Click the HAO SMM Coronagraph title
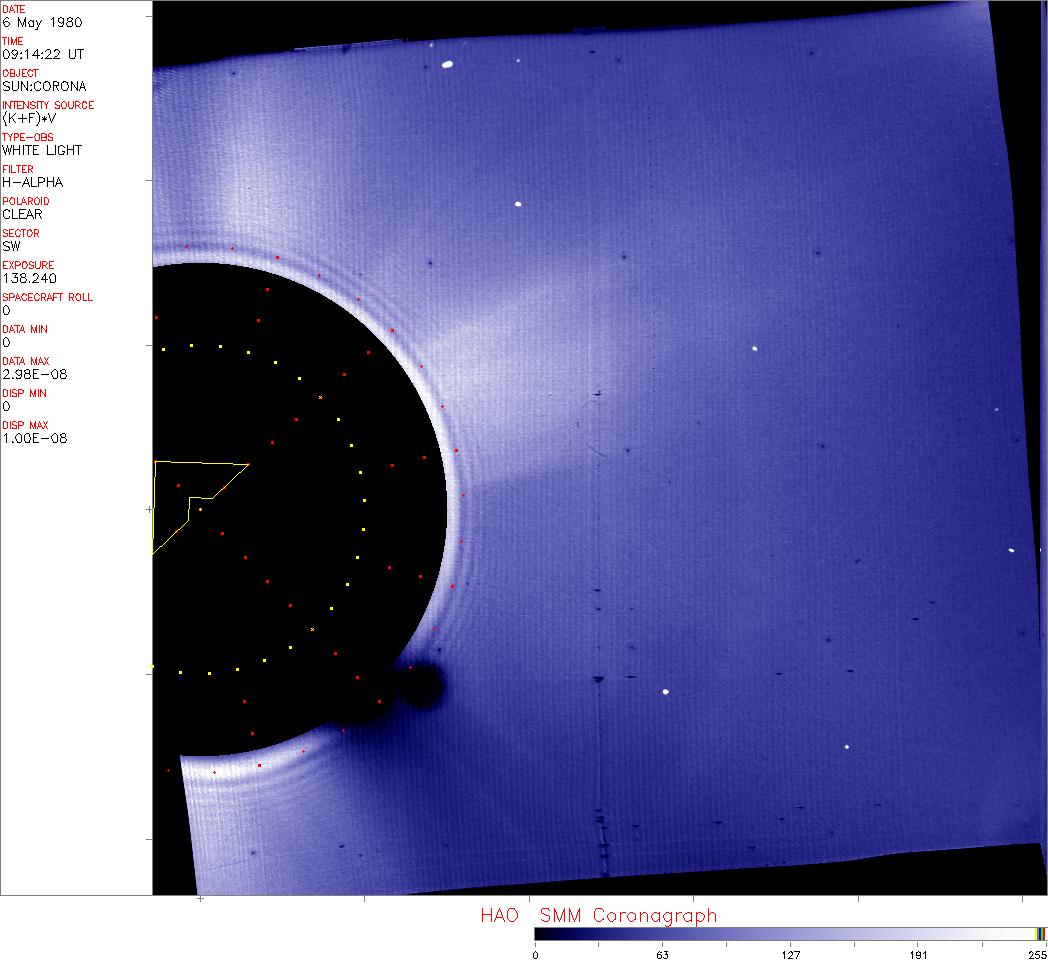 [598, 915]
